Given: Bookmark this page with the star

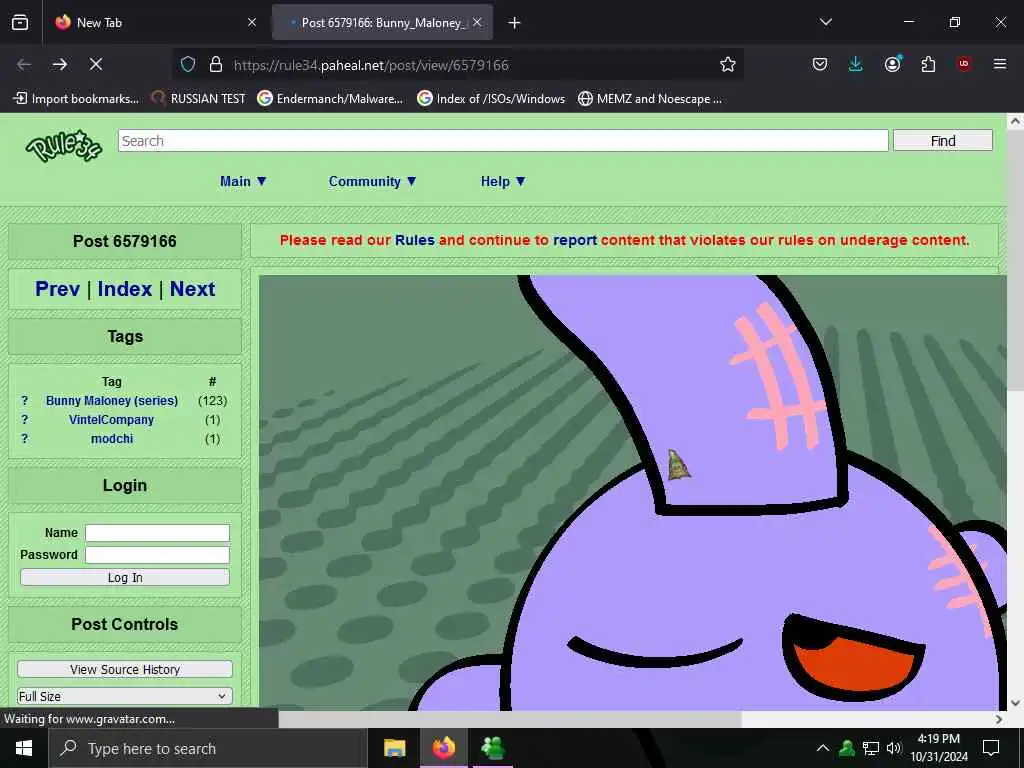Looking at the screenshot, I should [728, 64].
